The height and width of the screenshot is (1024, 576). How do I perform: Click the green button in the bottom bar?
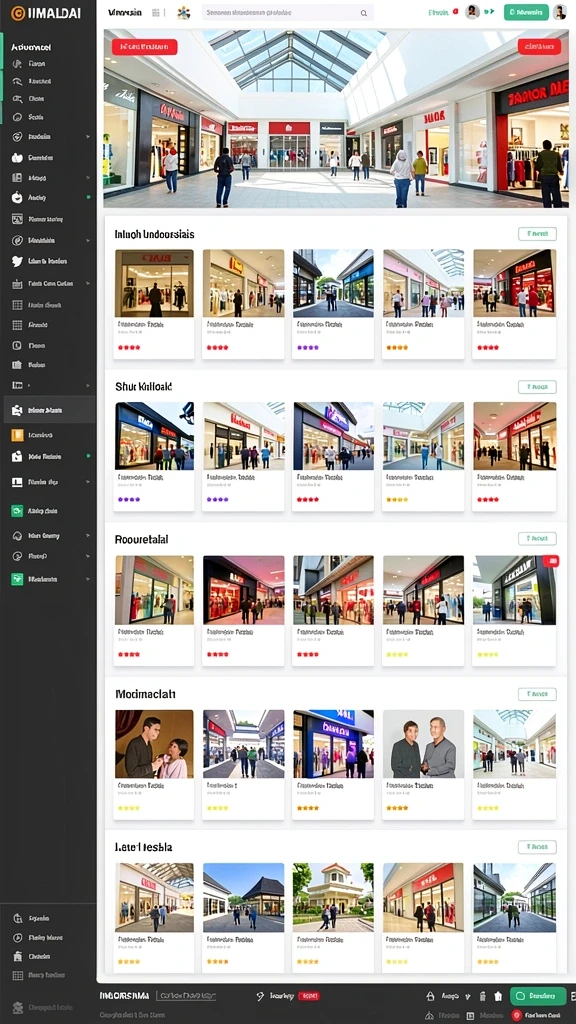537,996
